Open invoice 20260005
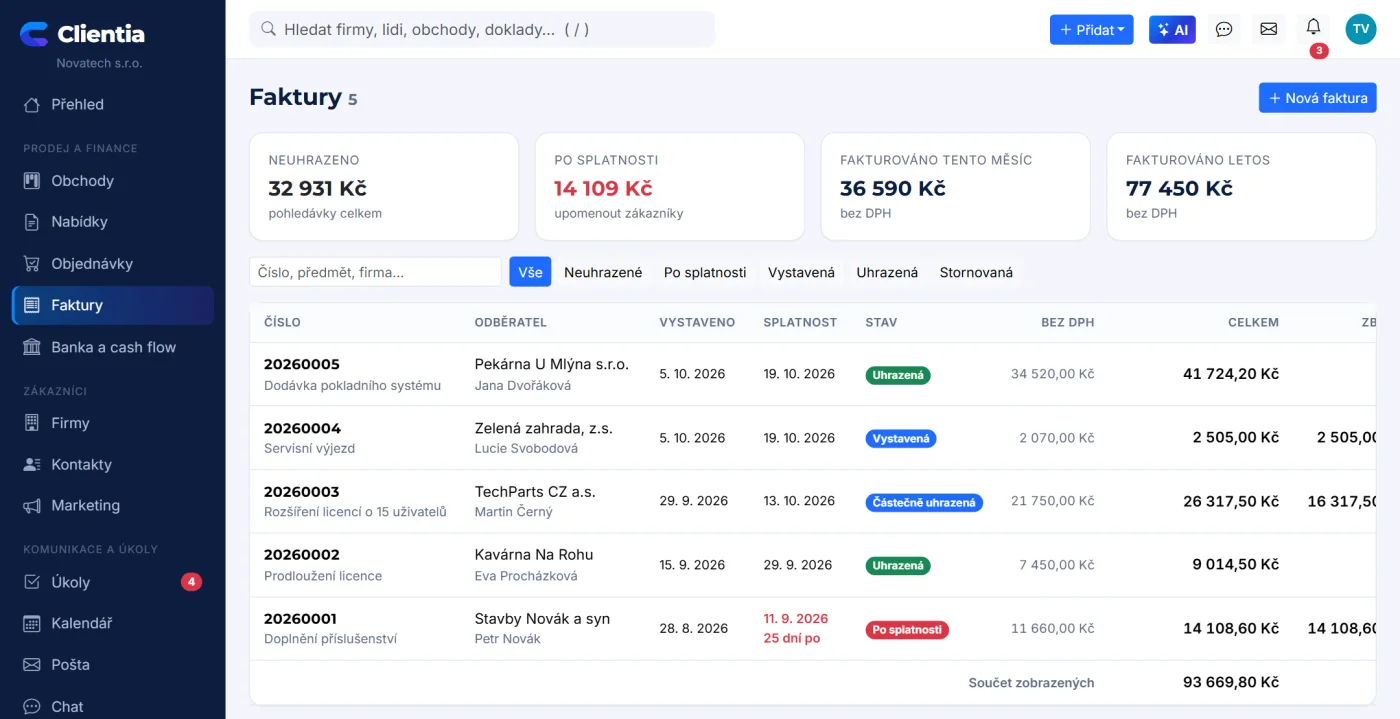This screenshot has height=719, width=1400. click(x=302, y=364)
